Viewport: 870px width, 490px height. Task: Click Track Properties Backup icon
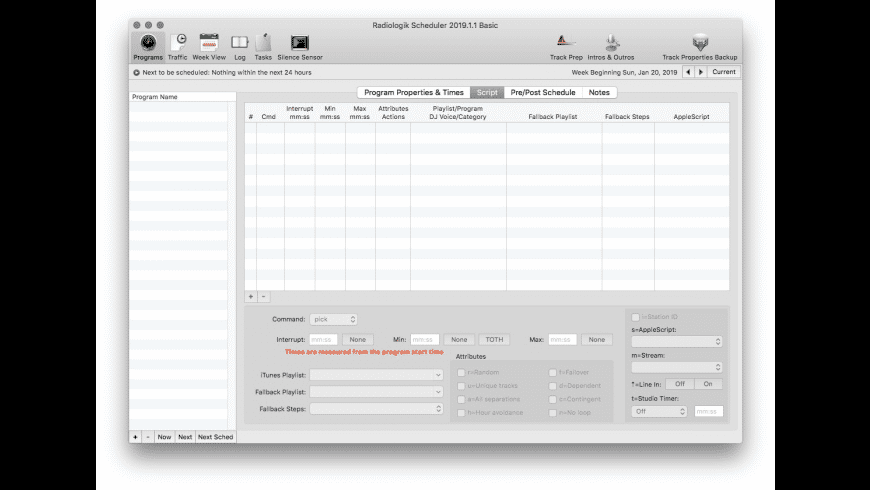click(x=700, y=44)
